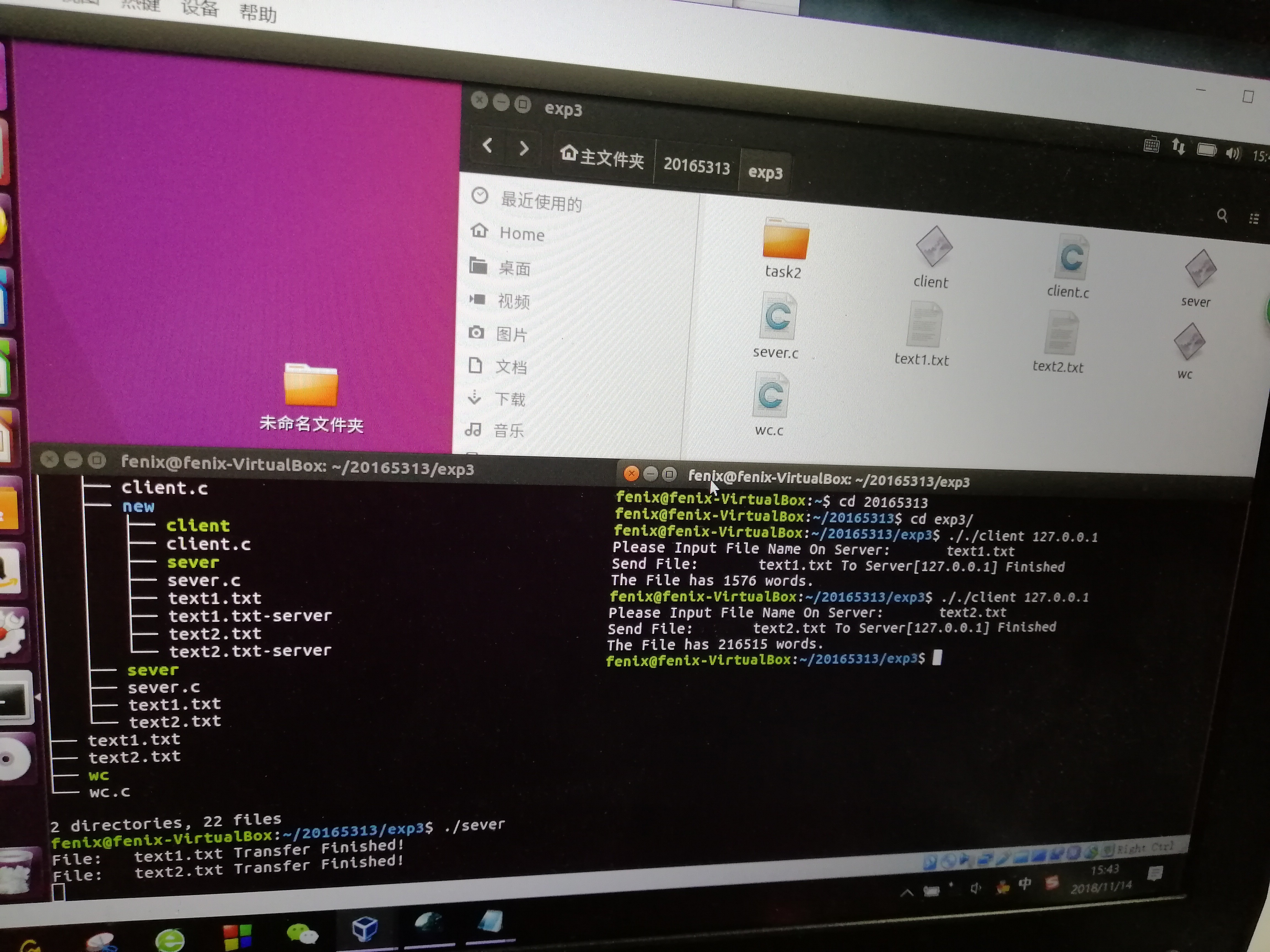Image resolution: width=1270 pixels, height=952 pixels.
Task: Navigate to 主文件夹 breadcrumb
Action: pos(602,157)
